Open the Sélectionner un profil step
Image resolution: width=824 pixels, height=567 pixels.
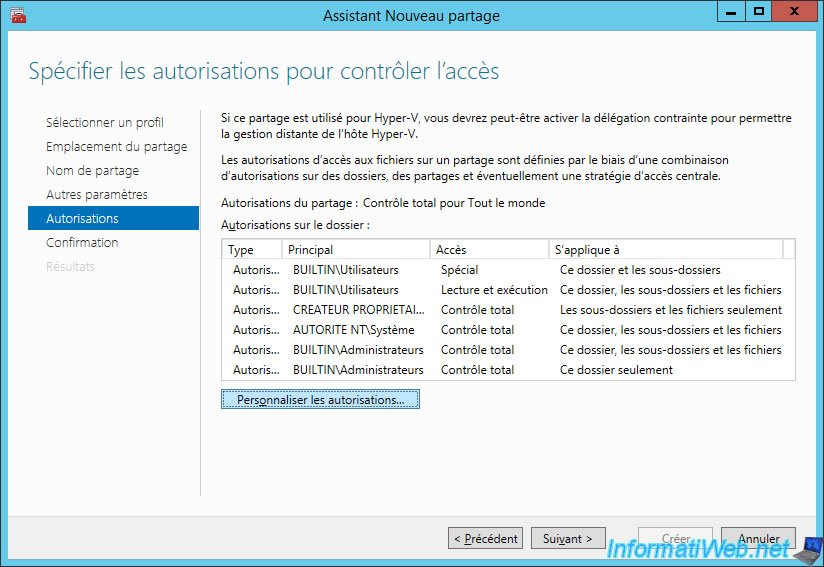pyautogui.click(x=105, y=122)
